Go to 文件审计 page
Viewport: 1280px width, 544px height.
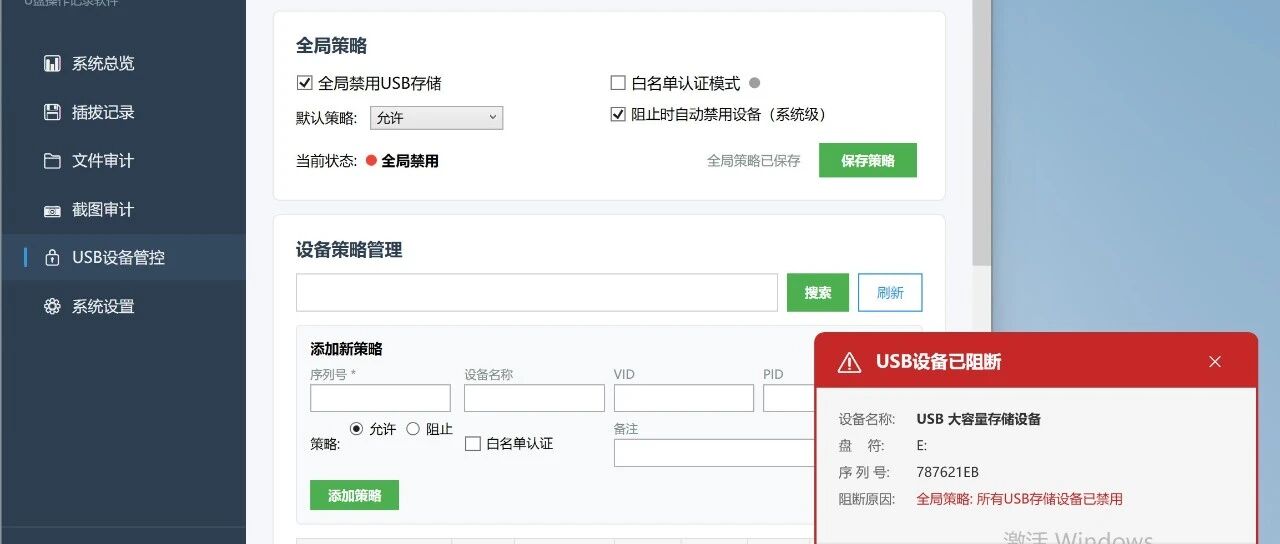click(122, 161)
